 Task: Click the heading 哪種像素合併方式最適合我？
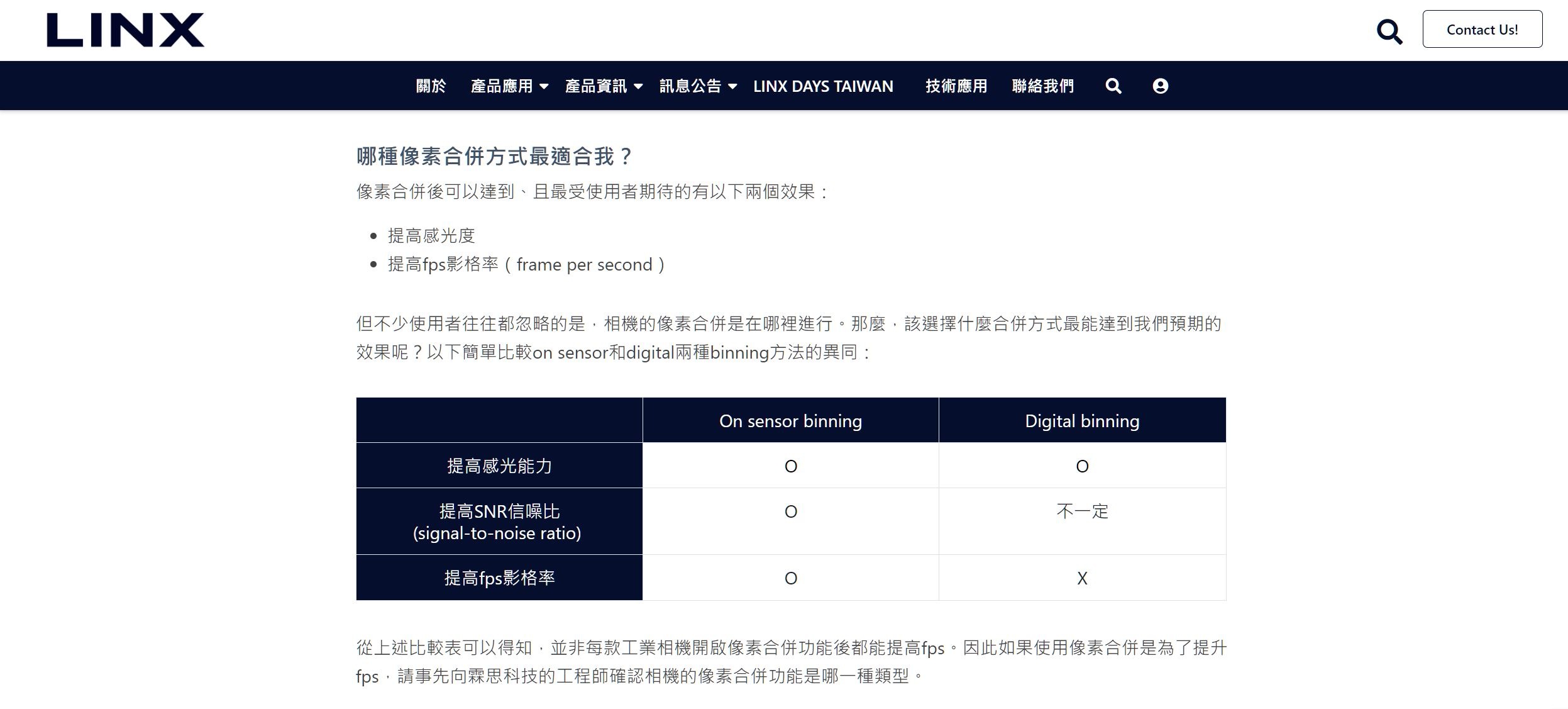pos(494,156)
